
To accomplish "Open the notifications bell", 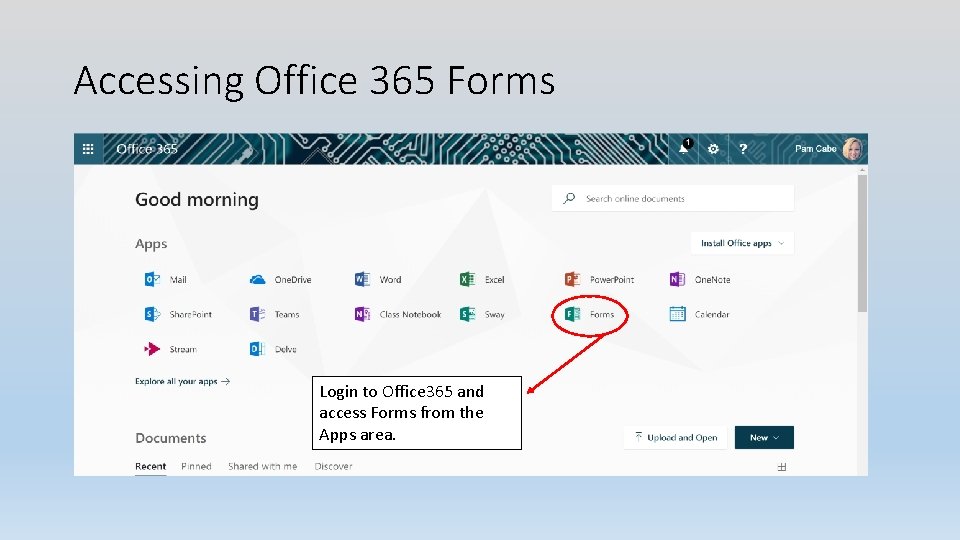I will click(x=684, y=148).
